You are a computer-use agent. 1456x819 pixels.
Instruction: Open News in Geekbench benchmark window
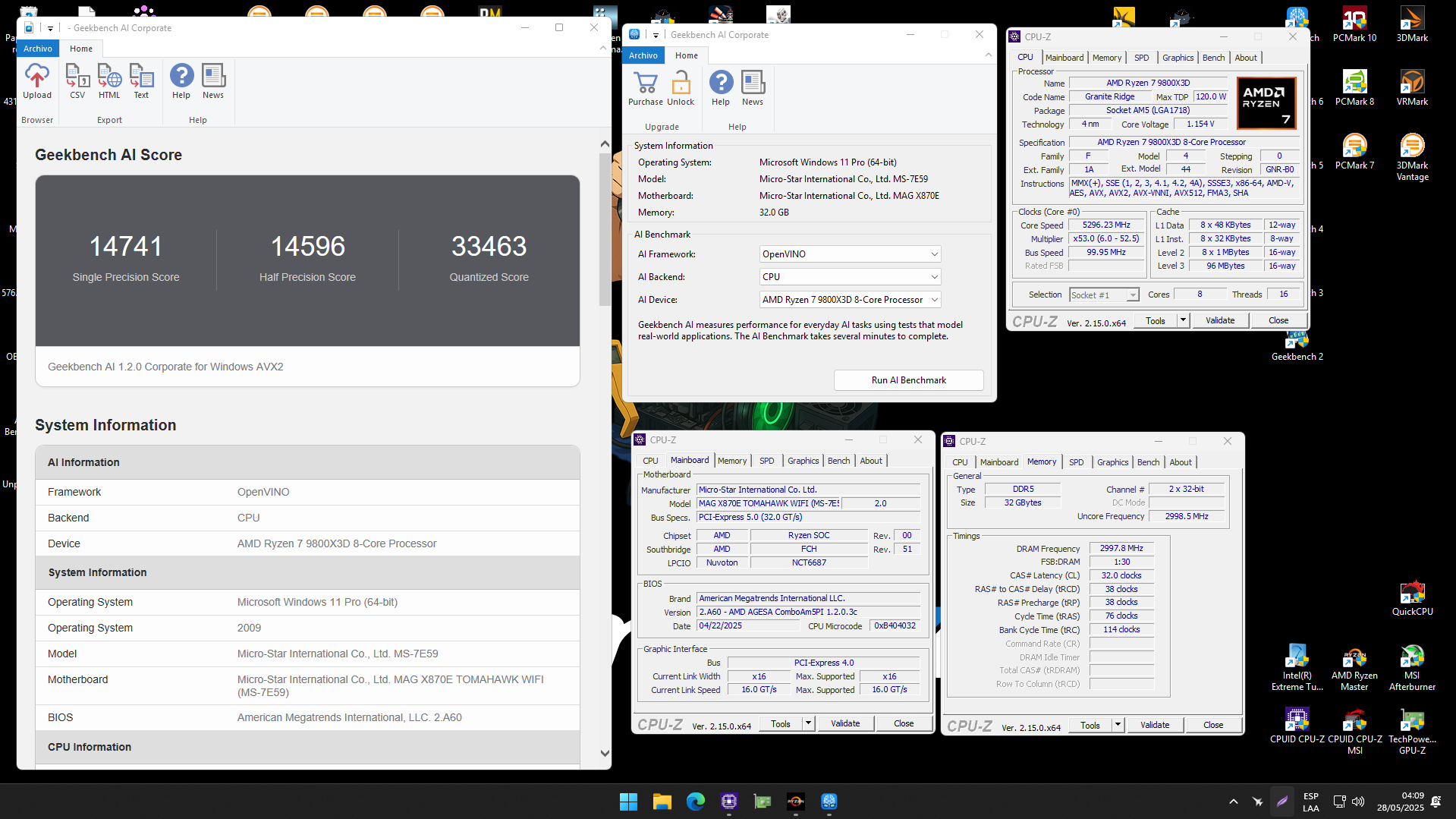(x=753, y=88)
